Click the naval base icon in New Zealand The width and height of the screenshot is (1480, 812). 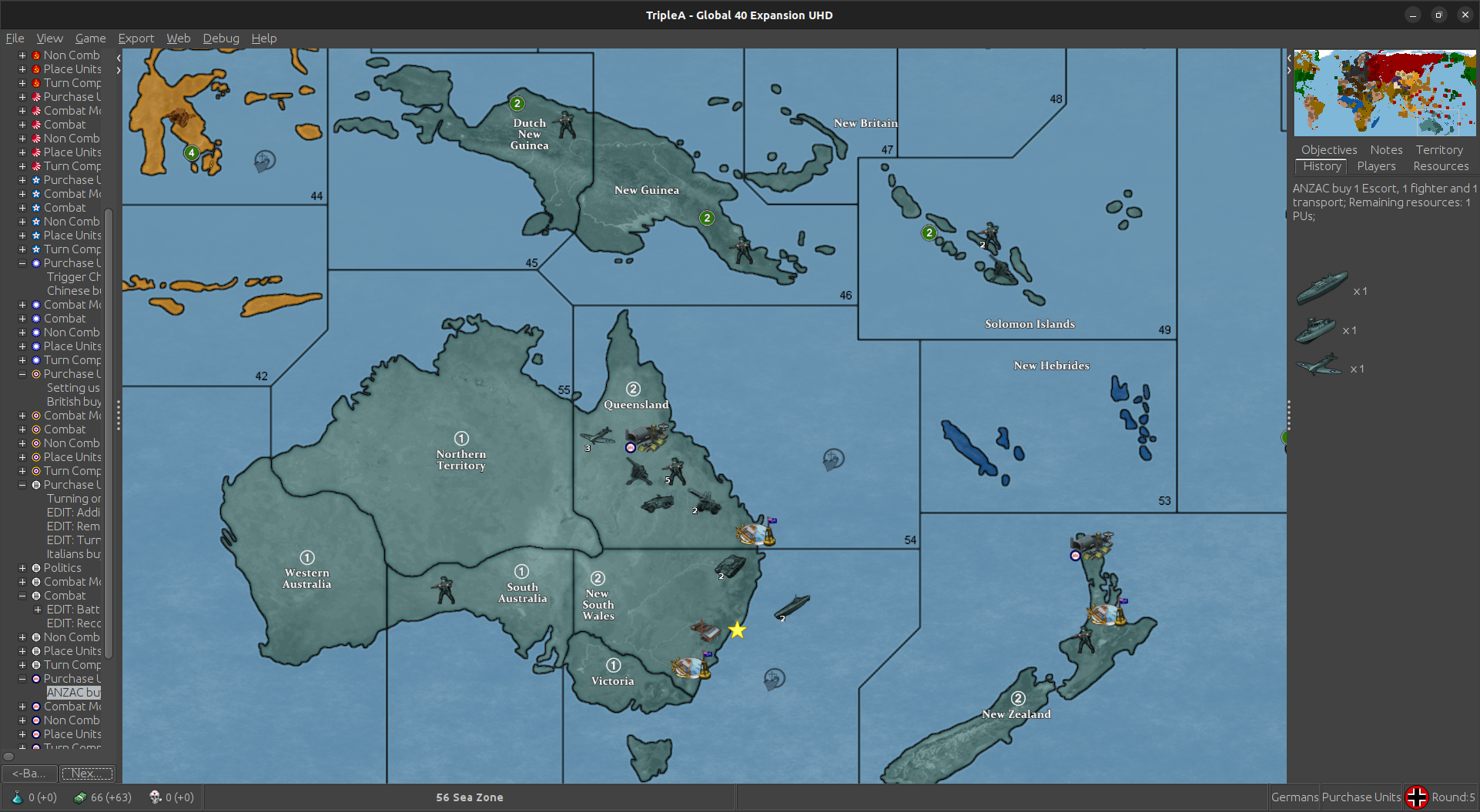(1107, 613)
